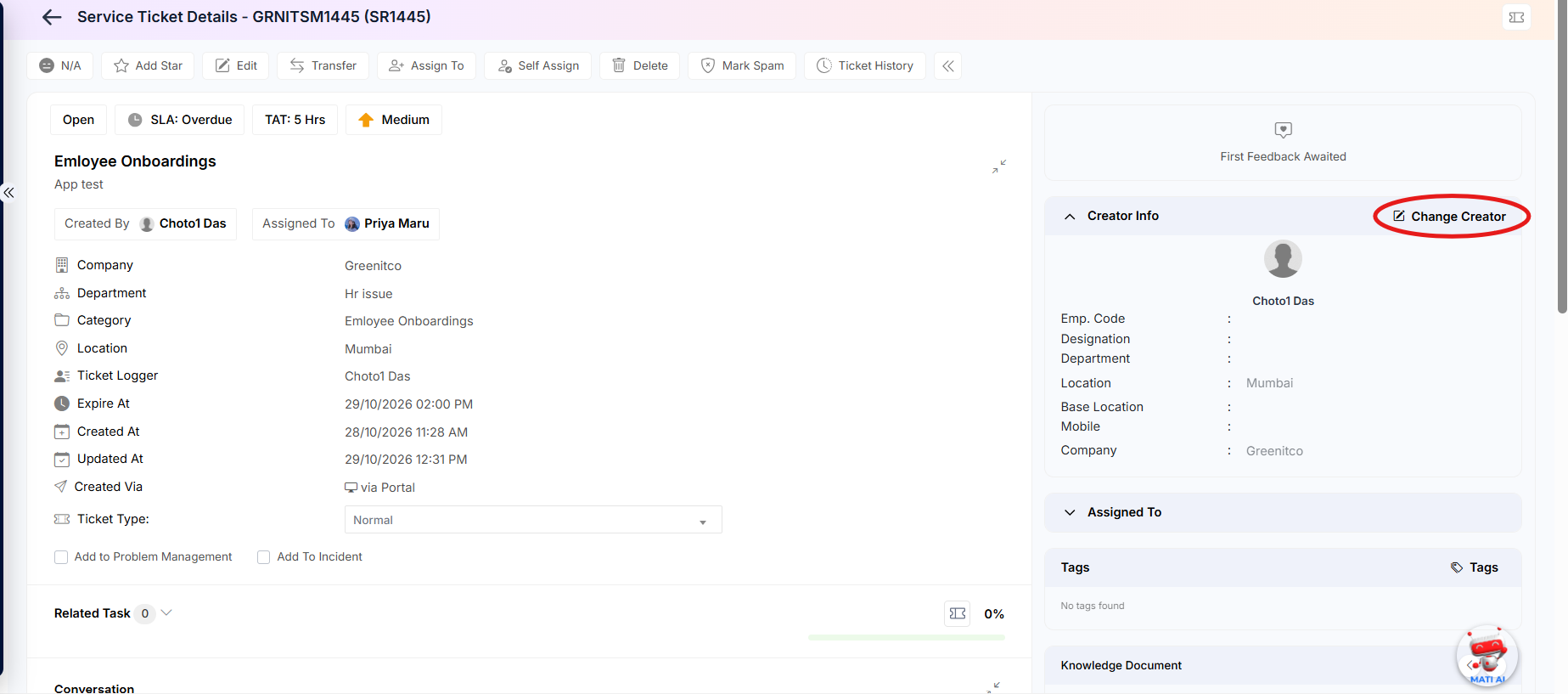Viewport: 1568px width, 694px height.
Task: Click the 'Hr issue' department value
Action: (368, 294)
